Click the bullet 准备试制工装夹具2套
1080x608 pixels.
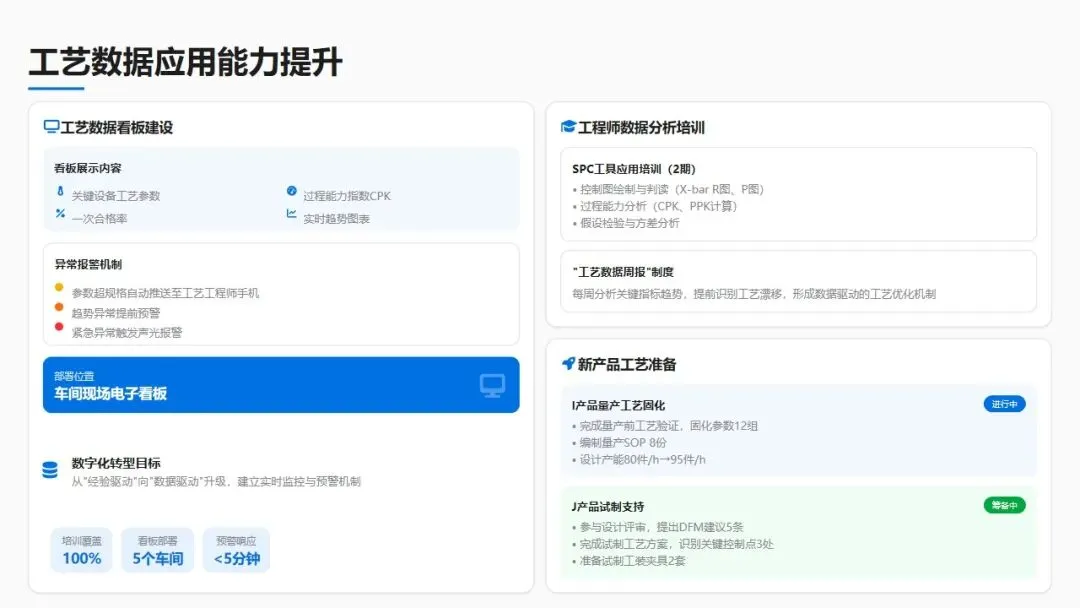[629, 561]
